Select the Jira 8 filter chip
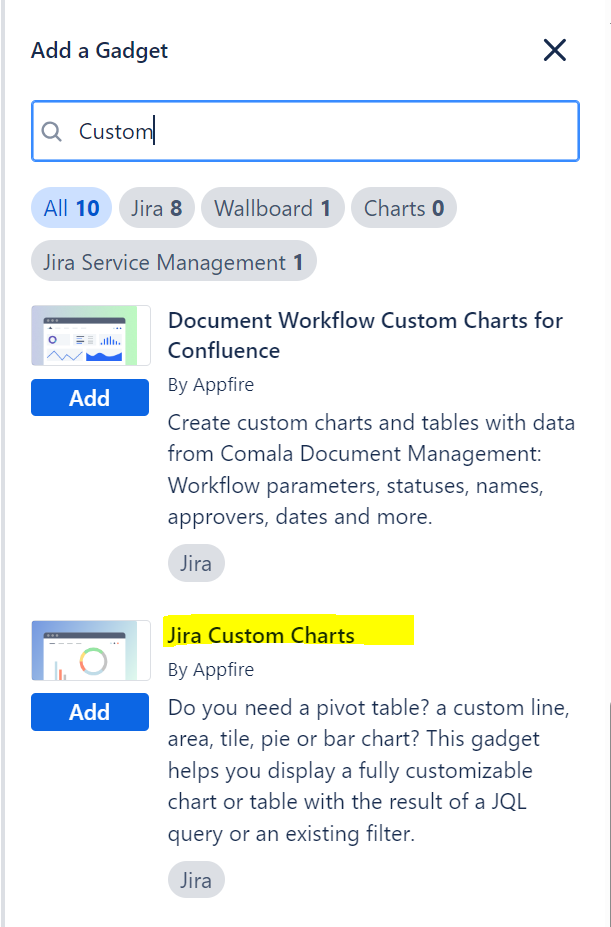Image resolution: width=611 pixels, height=927 pixels. pos(156,207)
